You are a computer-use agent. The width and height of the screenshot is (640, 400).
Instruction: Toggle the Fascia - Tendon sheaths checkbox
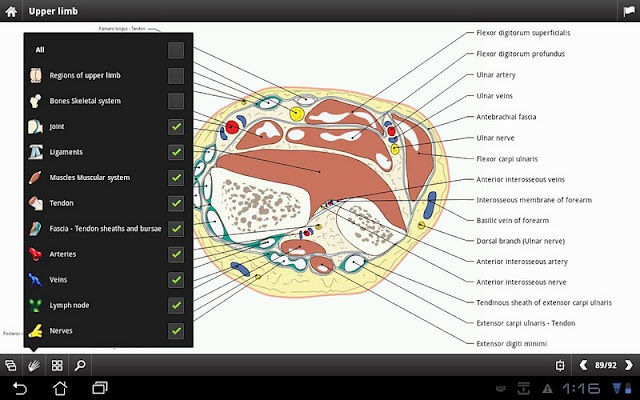(176, 229)
